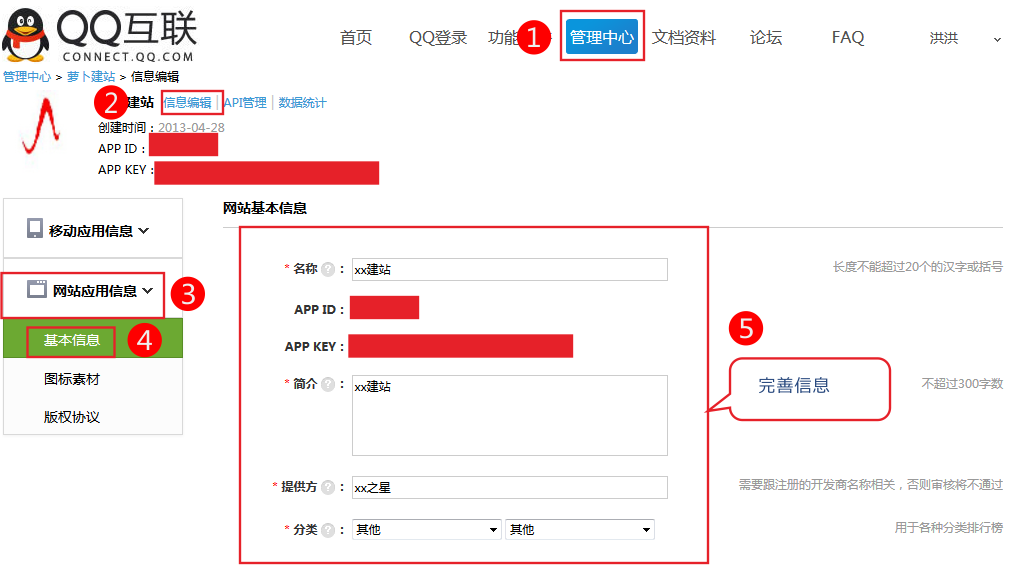Click the red app logo thumbnail
The image size is (1017, 565).
tap(42, 126)
